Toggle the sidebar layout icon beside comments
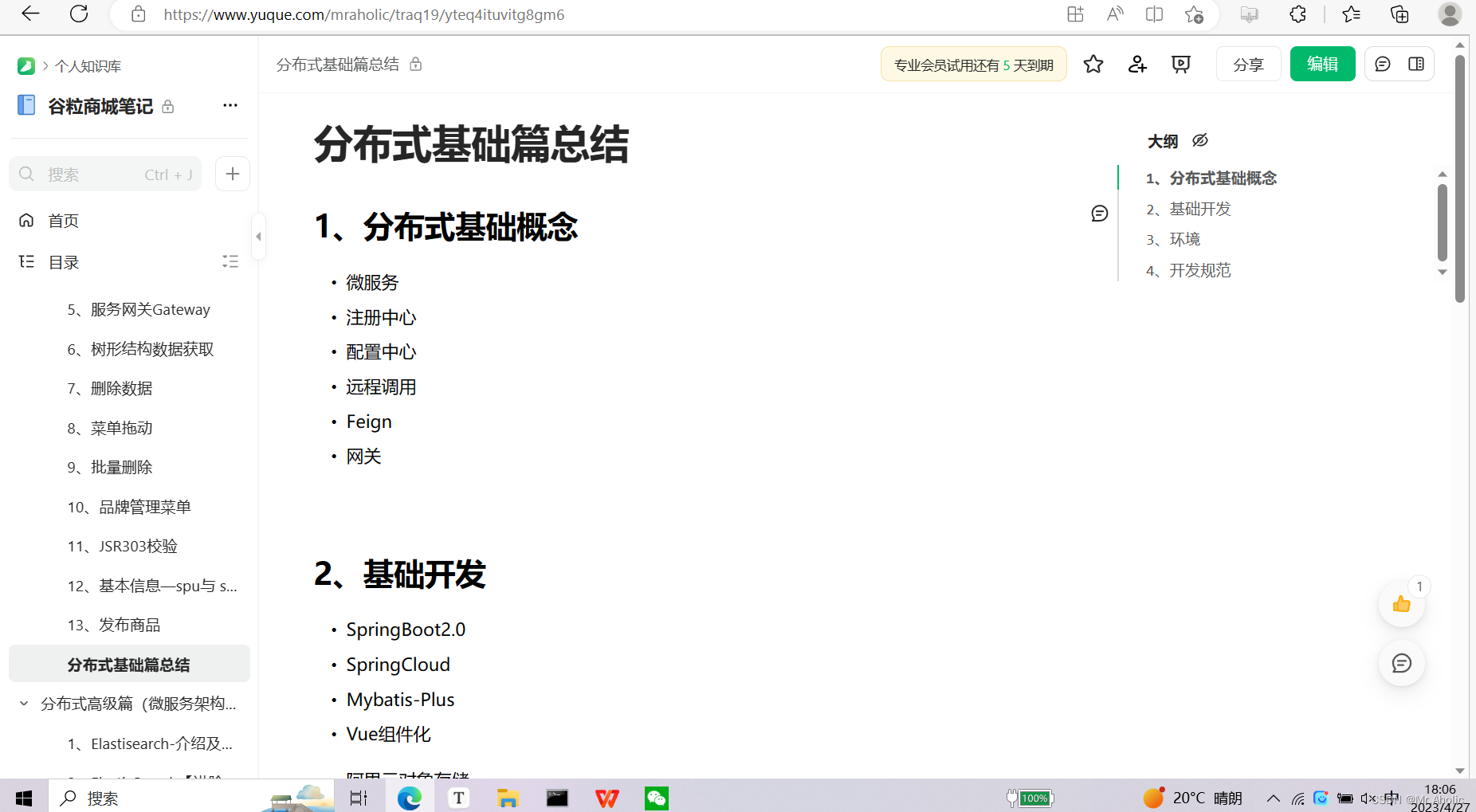1476x812 pixels. (1417, 64)
